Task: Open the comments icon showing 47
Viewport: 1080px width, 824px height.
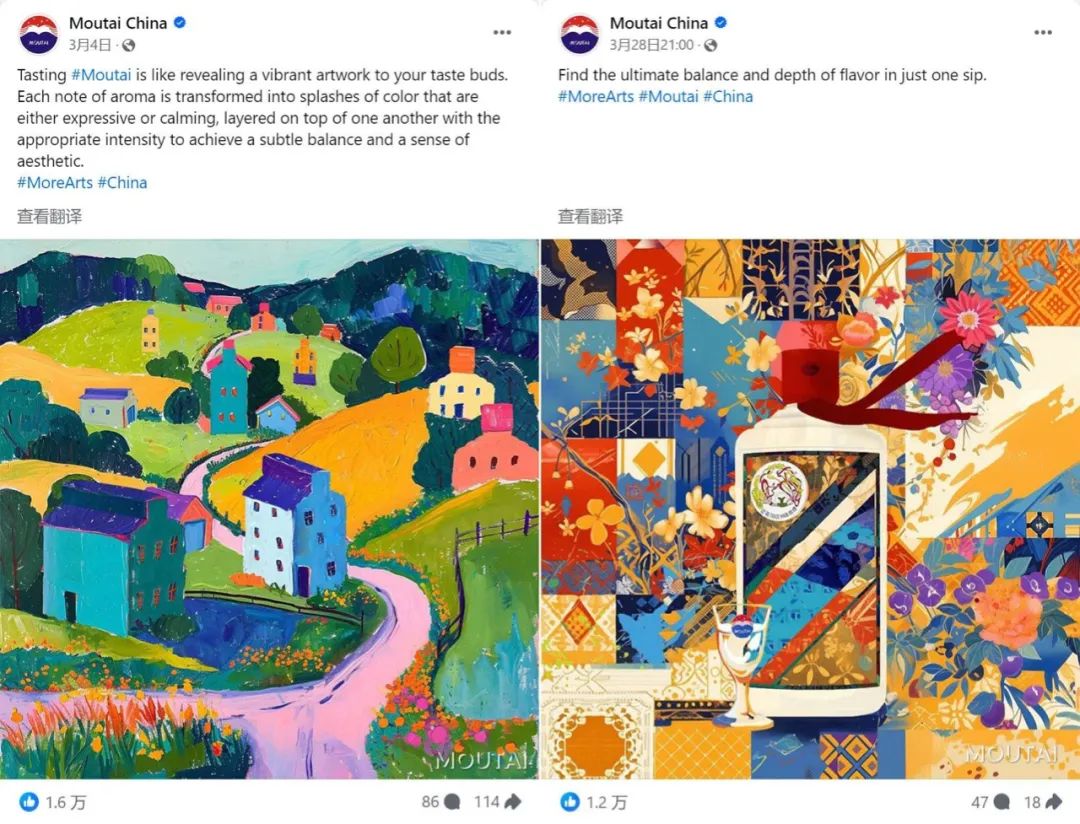Action: click(1001, 802)
